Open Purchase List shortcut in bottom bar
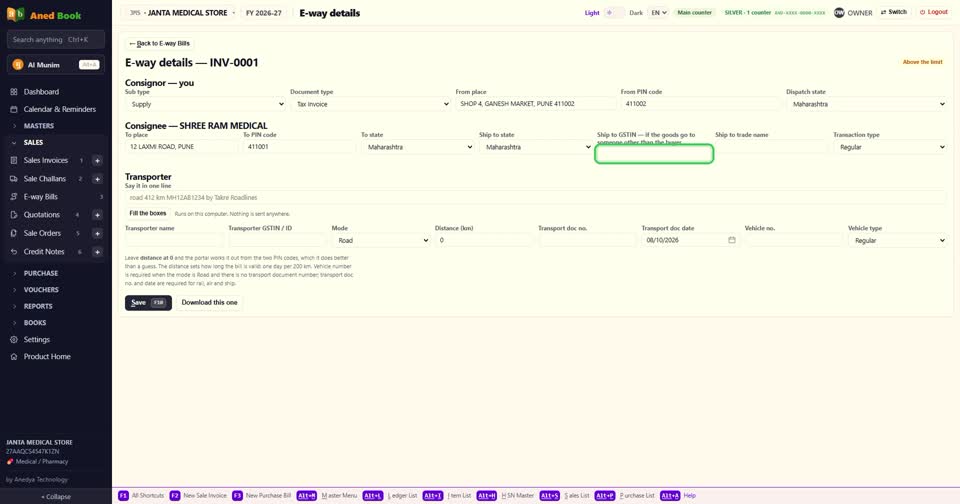The height and width of the screenshot is (504, 960). 624,495
